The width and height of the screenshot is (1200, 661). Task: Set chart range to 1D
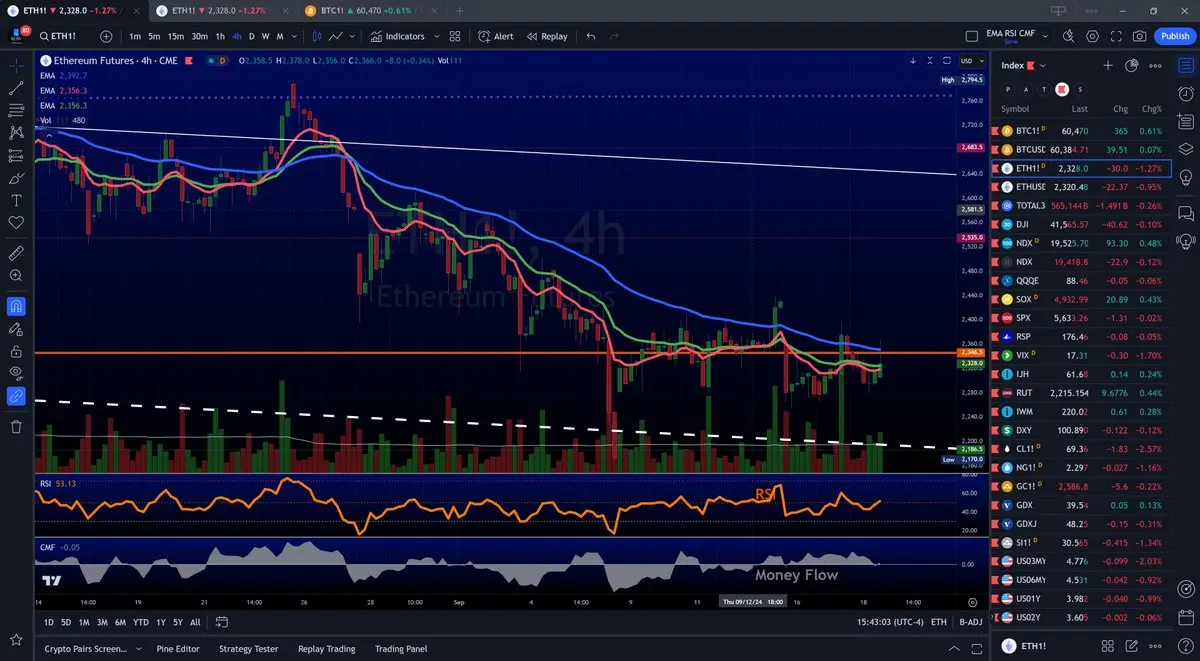click(x=49, y=622)
